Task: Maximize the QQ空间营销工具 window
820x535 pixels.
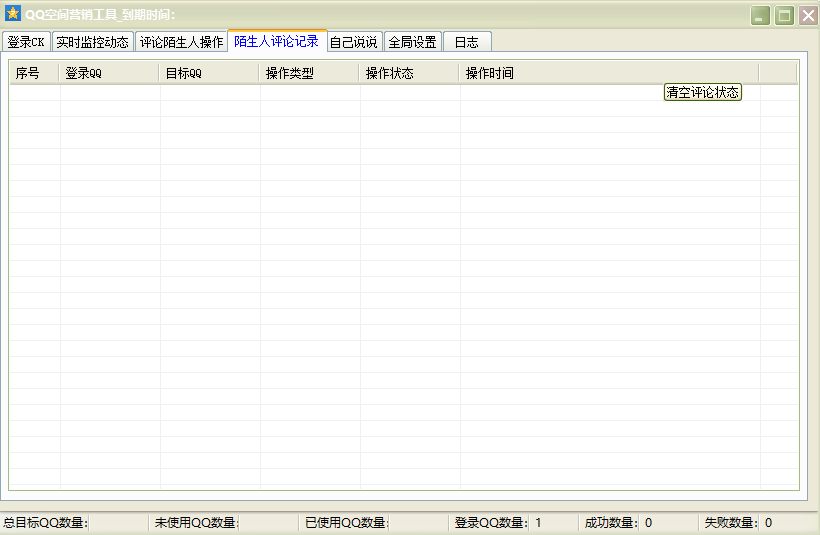Action: 784,15
